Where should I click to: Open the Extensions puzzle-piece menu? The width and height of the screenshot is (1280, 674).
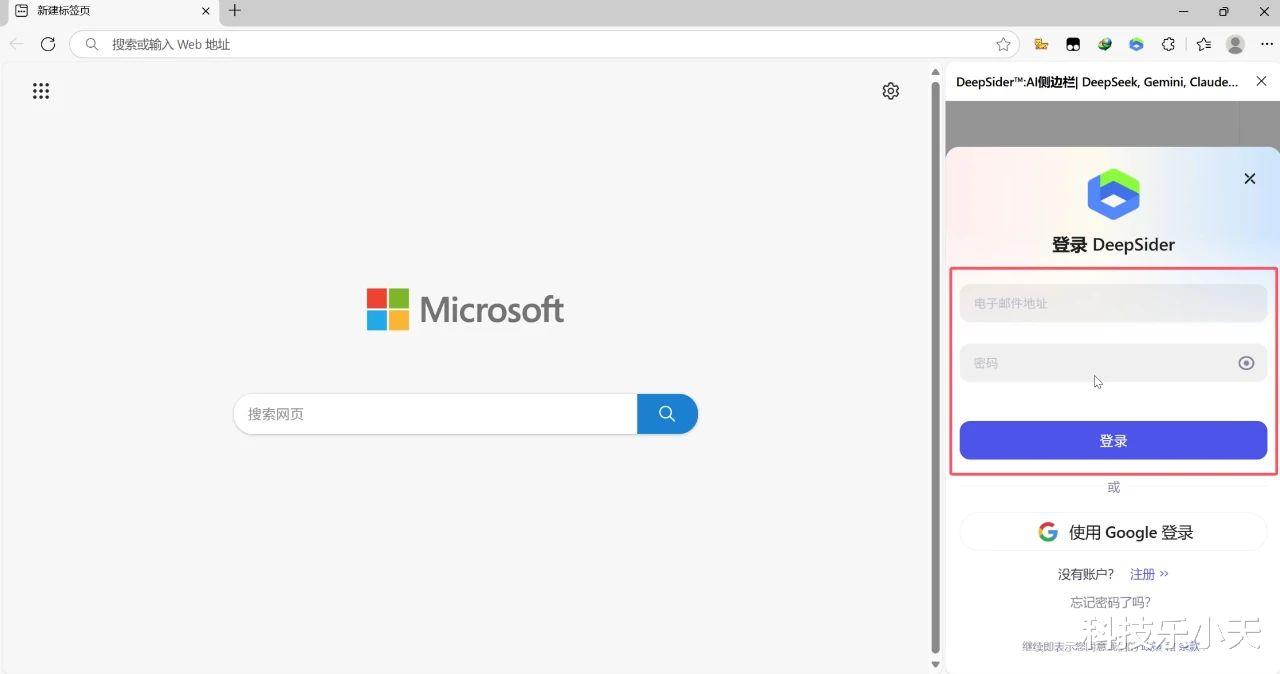tap(1168, 44)
